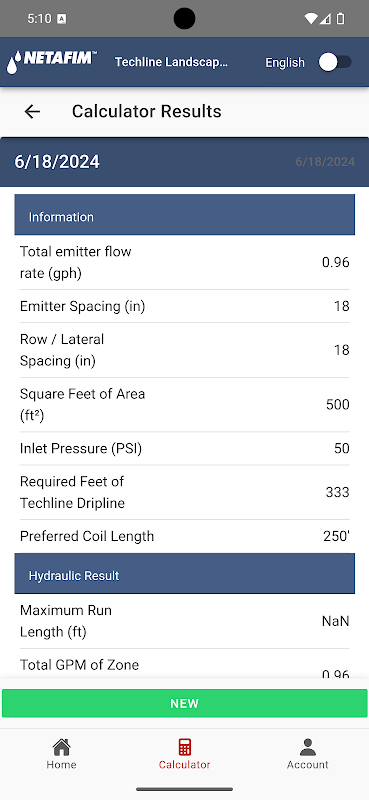Click the NEW button

click(x=184, y=703)
